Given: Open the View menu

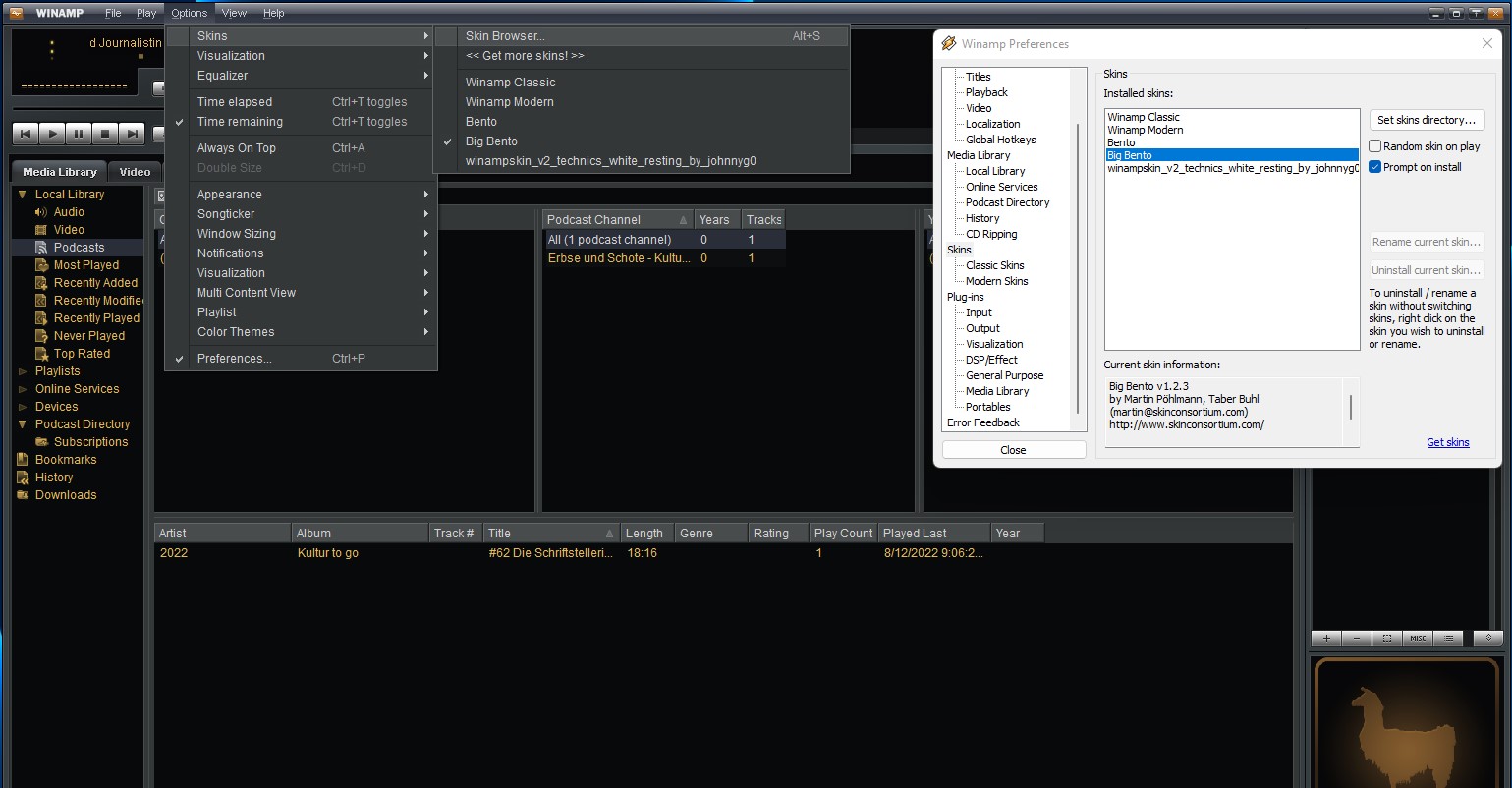Looking at the screenshot, I should click(234, 13).
